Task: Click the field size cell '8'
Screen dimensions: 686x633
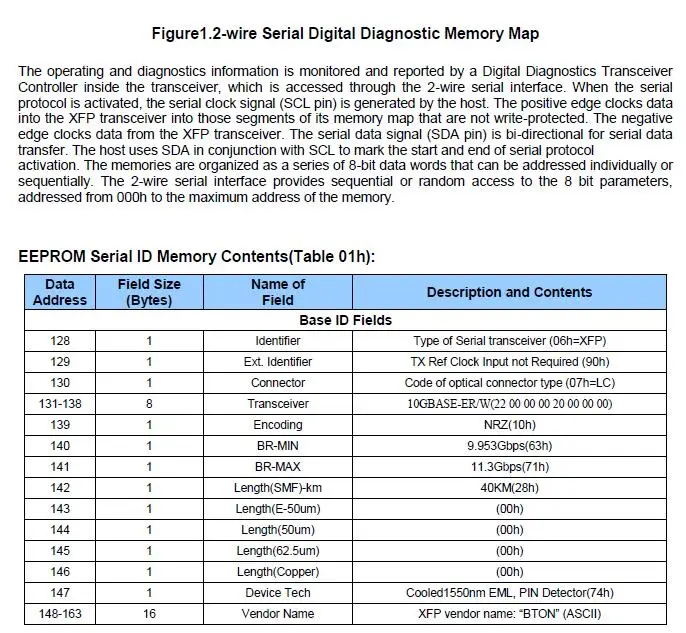Action: pos(149,404)
